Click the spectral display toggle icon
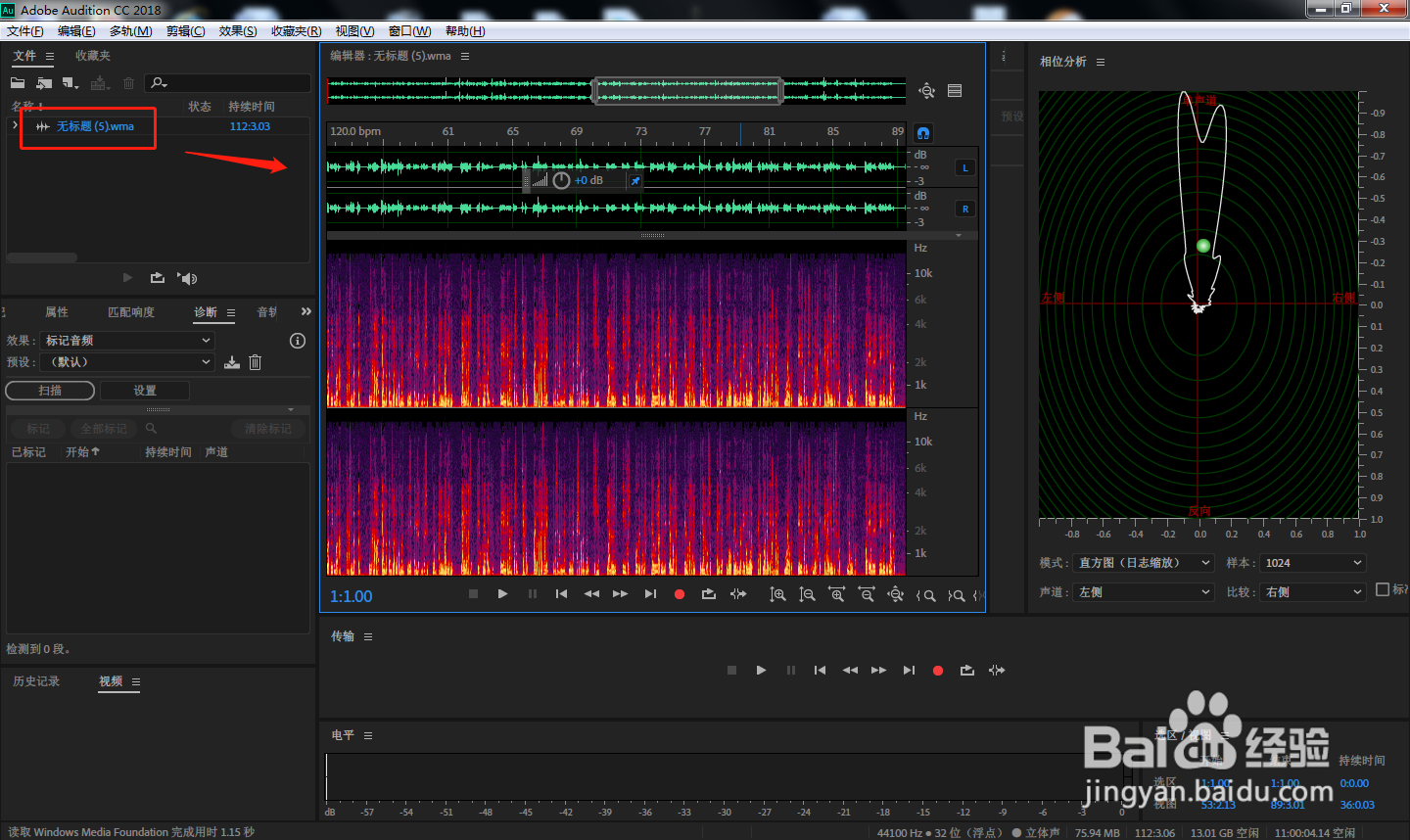The image size is (1410, 840). tap(955, 91)
